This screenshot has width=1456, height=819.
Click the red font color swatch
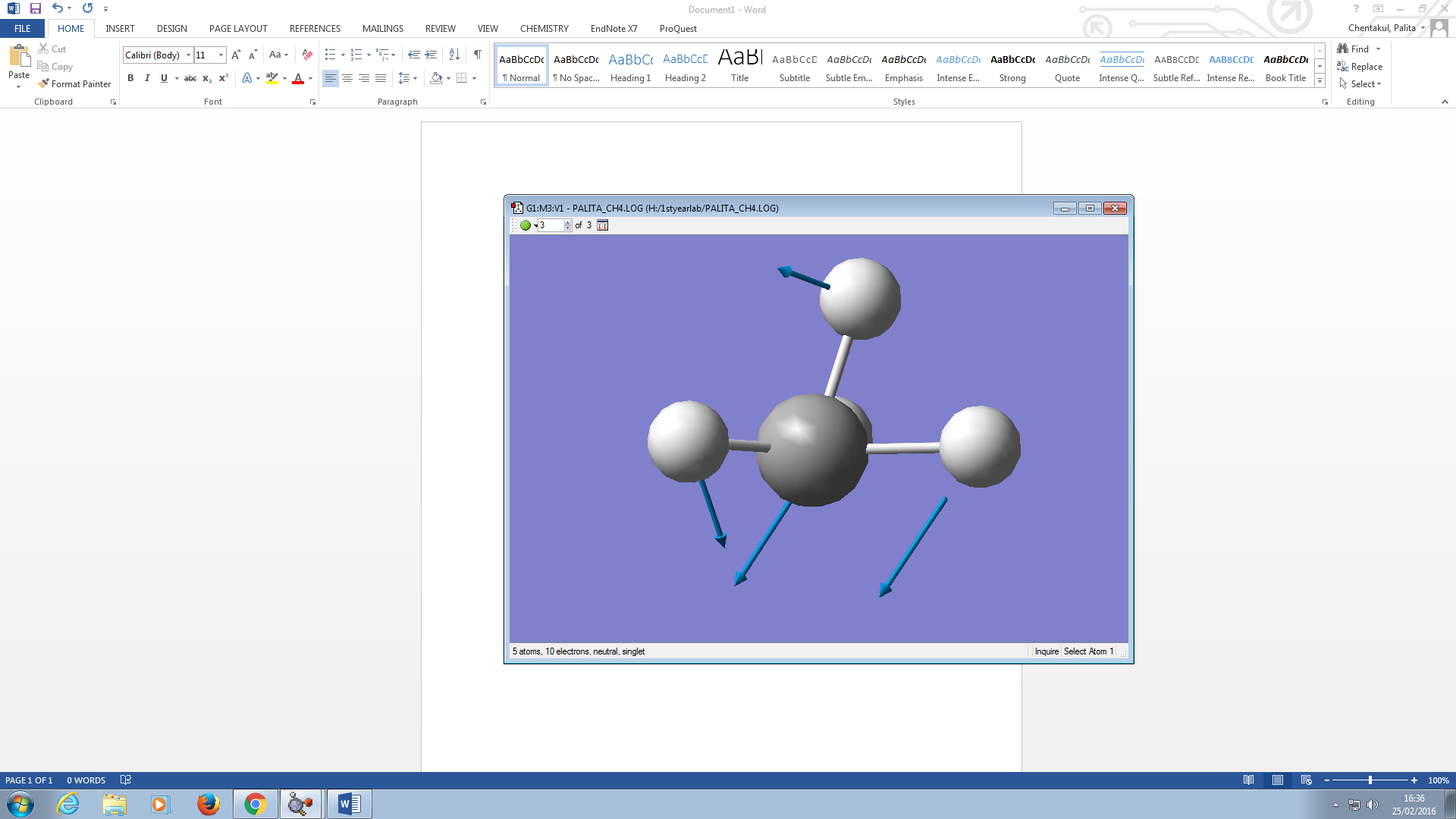tap(298, 78)
